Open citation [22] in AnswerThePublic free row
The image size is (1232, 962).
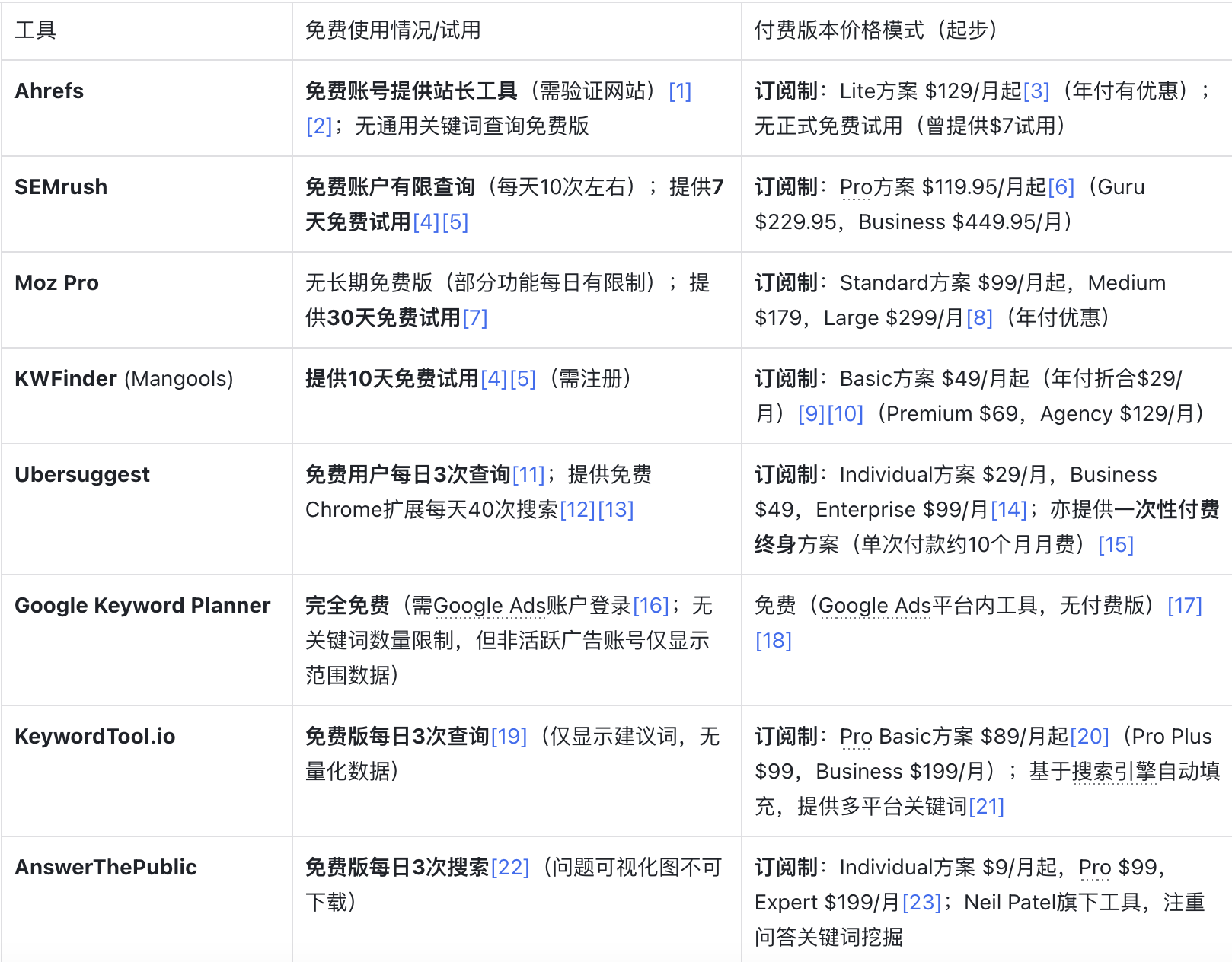pos(510,867)
